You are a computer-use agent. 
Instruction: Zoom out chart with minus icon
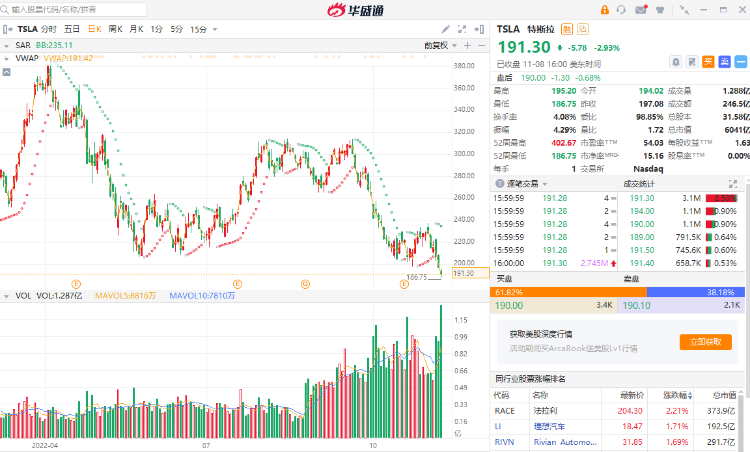tap(482, 45)
